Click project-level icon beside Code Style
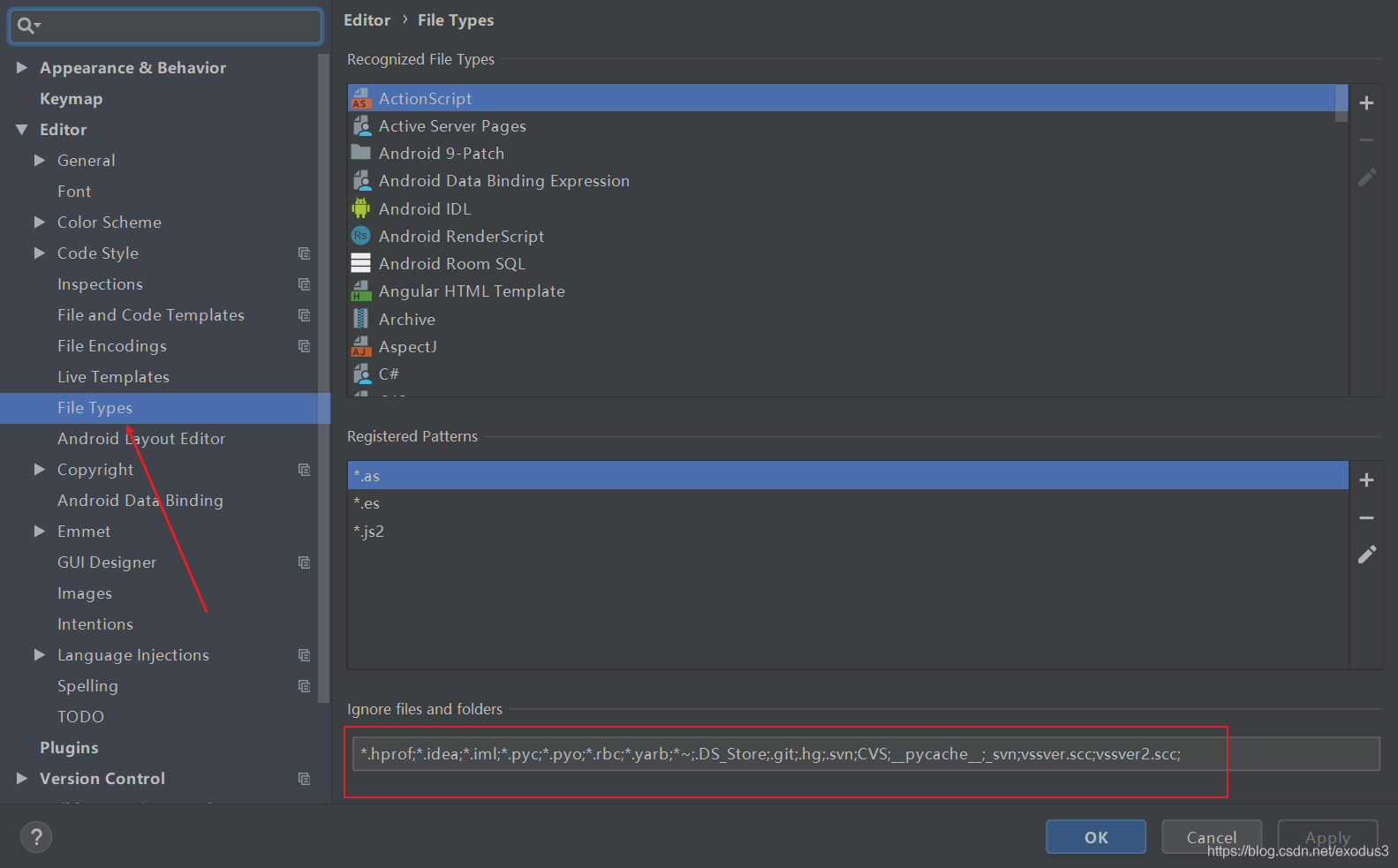 [304, 253]
